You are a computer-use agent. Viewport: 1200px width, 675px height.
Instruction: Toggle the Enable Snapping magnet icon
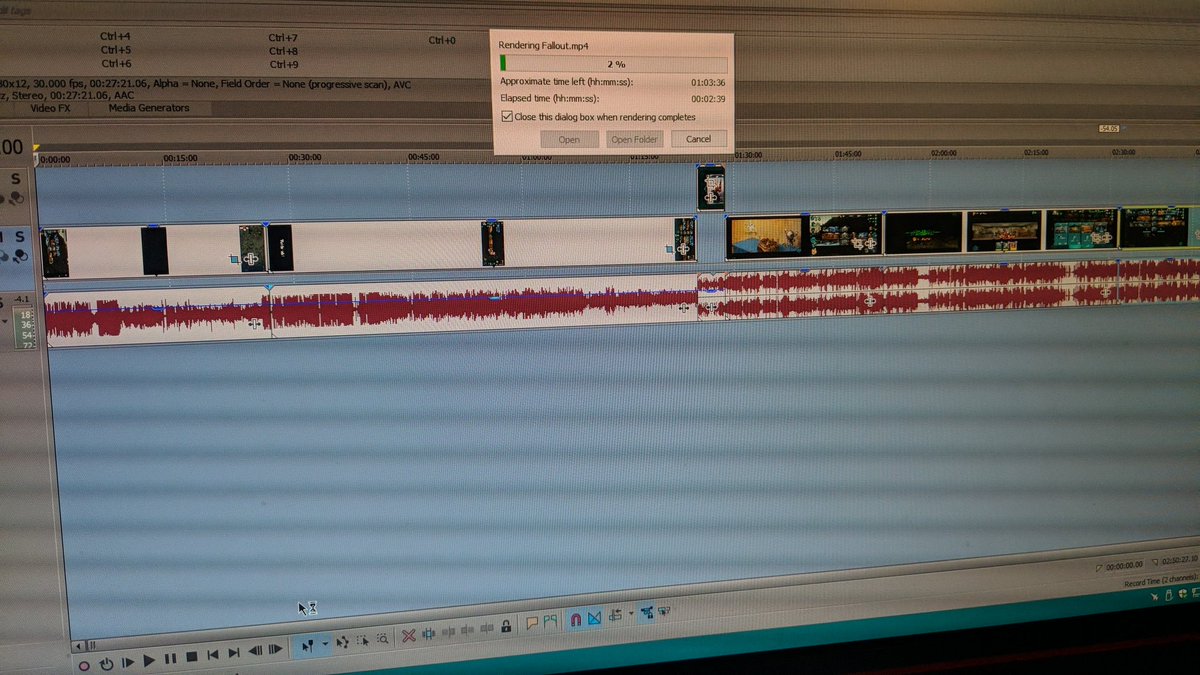click(x=576, y=620)
